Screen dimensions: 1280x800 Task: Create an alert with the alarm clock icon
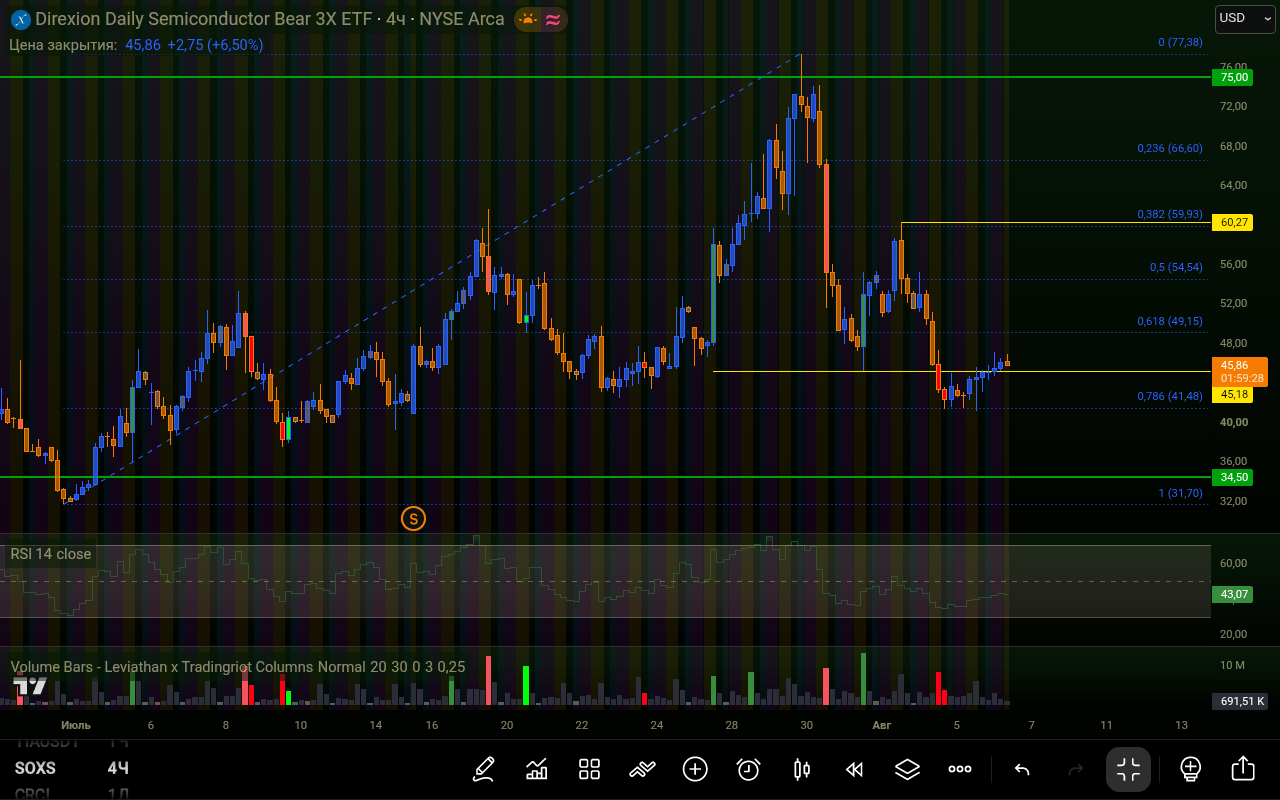(748, 769)
